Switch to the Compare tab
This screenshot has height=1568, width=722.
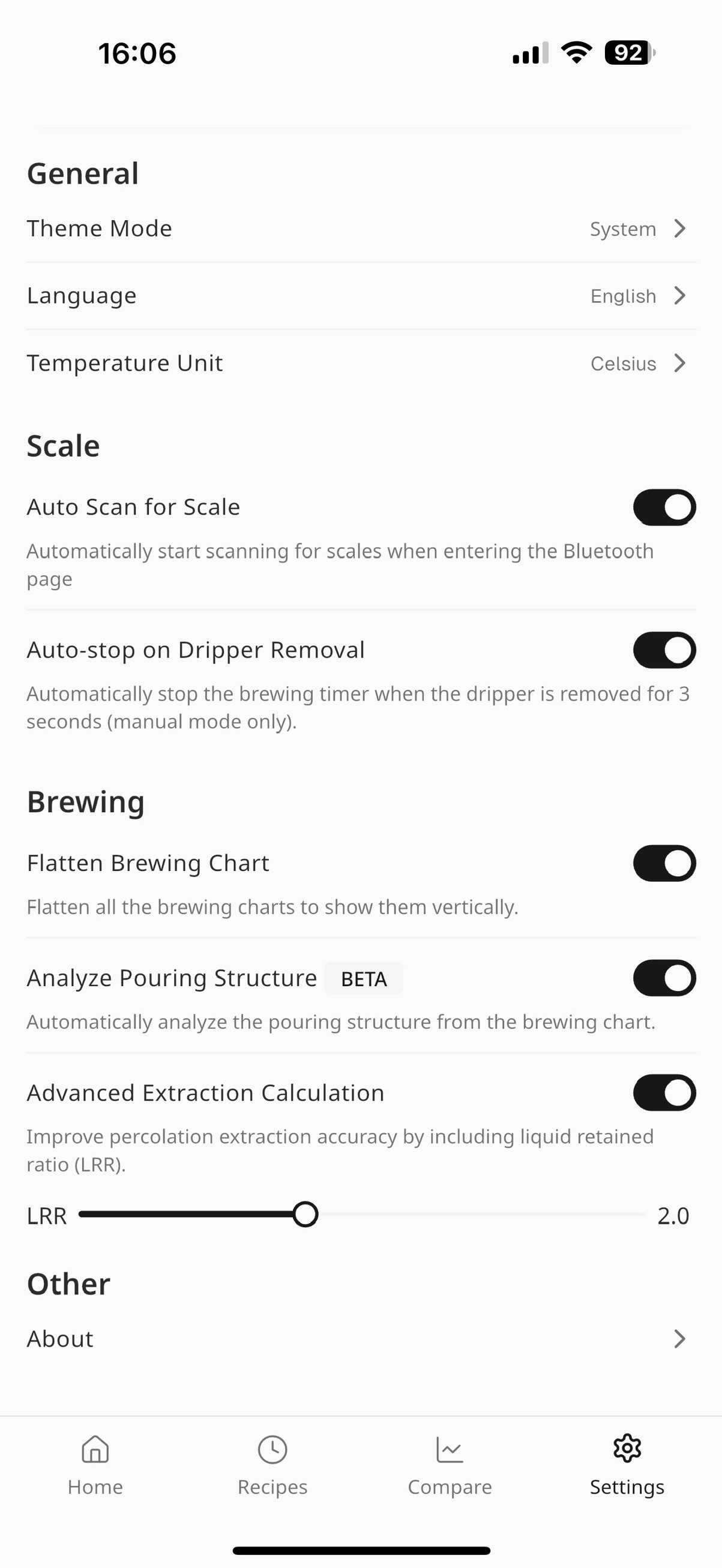click(450, 1467)
